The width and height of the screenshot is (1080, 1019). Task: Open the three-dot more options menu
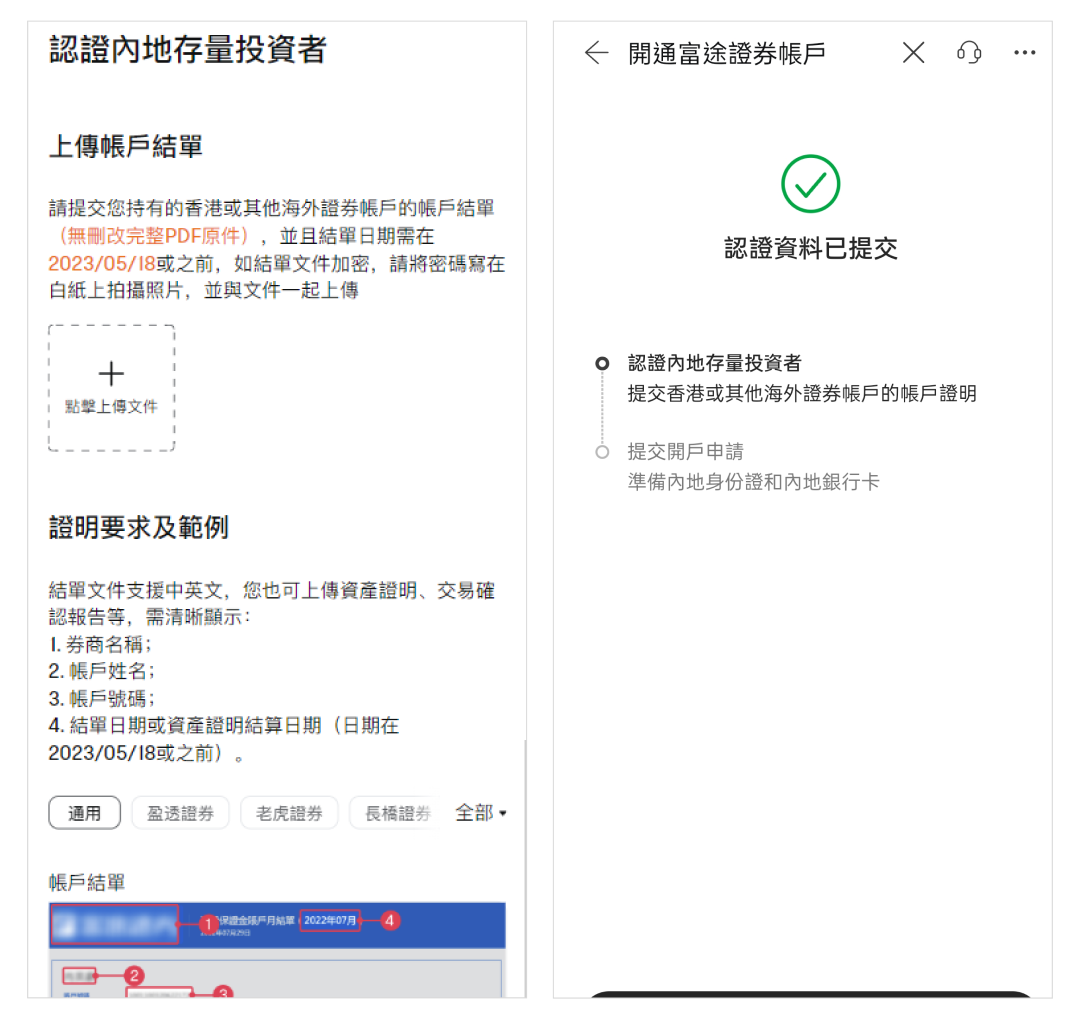coord(1024,53)
